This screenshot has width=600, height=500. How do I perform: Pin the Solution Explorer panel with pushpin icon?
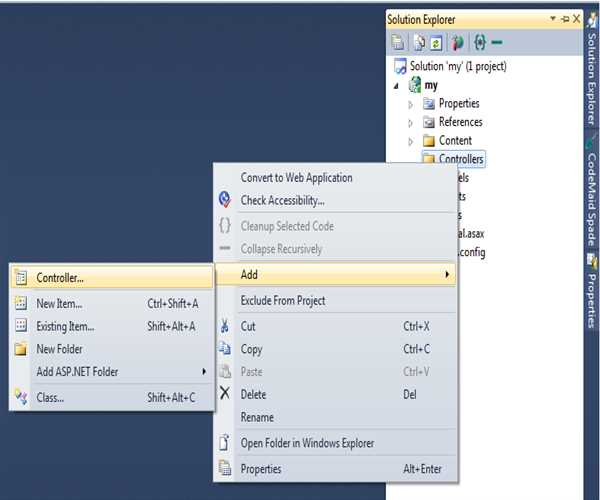(x=564, y=19)
